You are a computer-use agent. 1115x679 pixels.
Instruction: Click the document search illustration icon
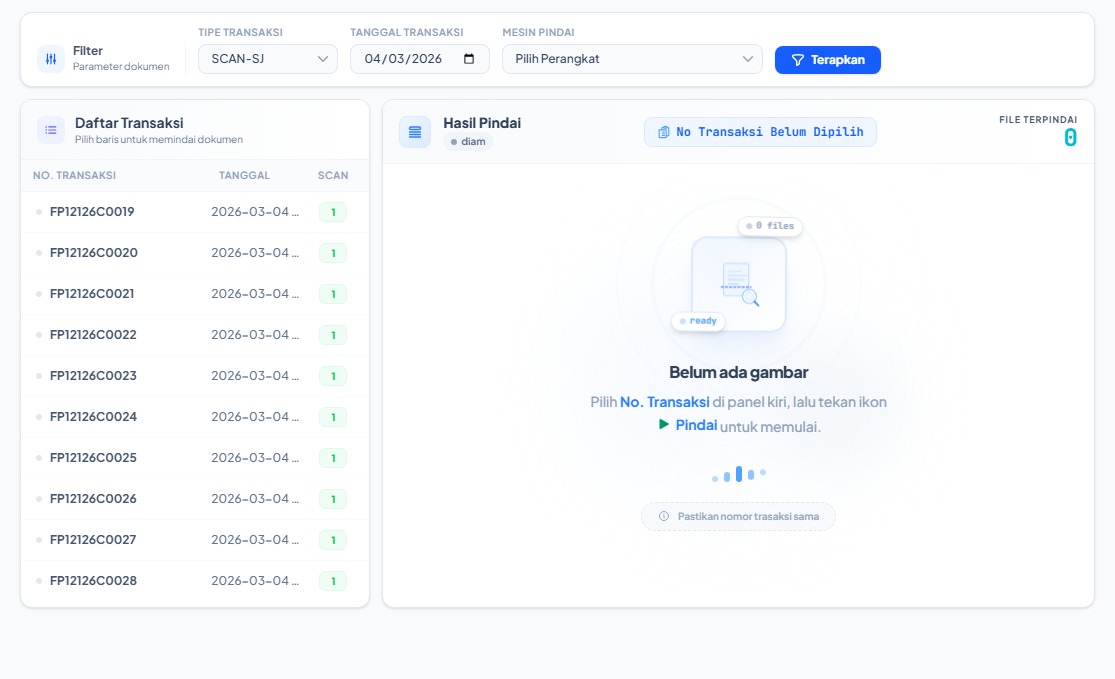(739, 283)
